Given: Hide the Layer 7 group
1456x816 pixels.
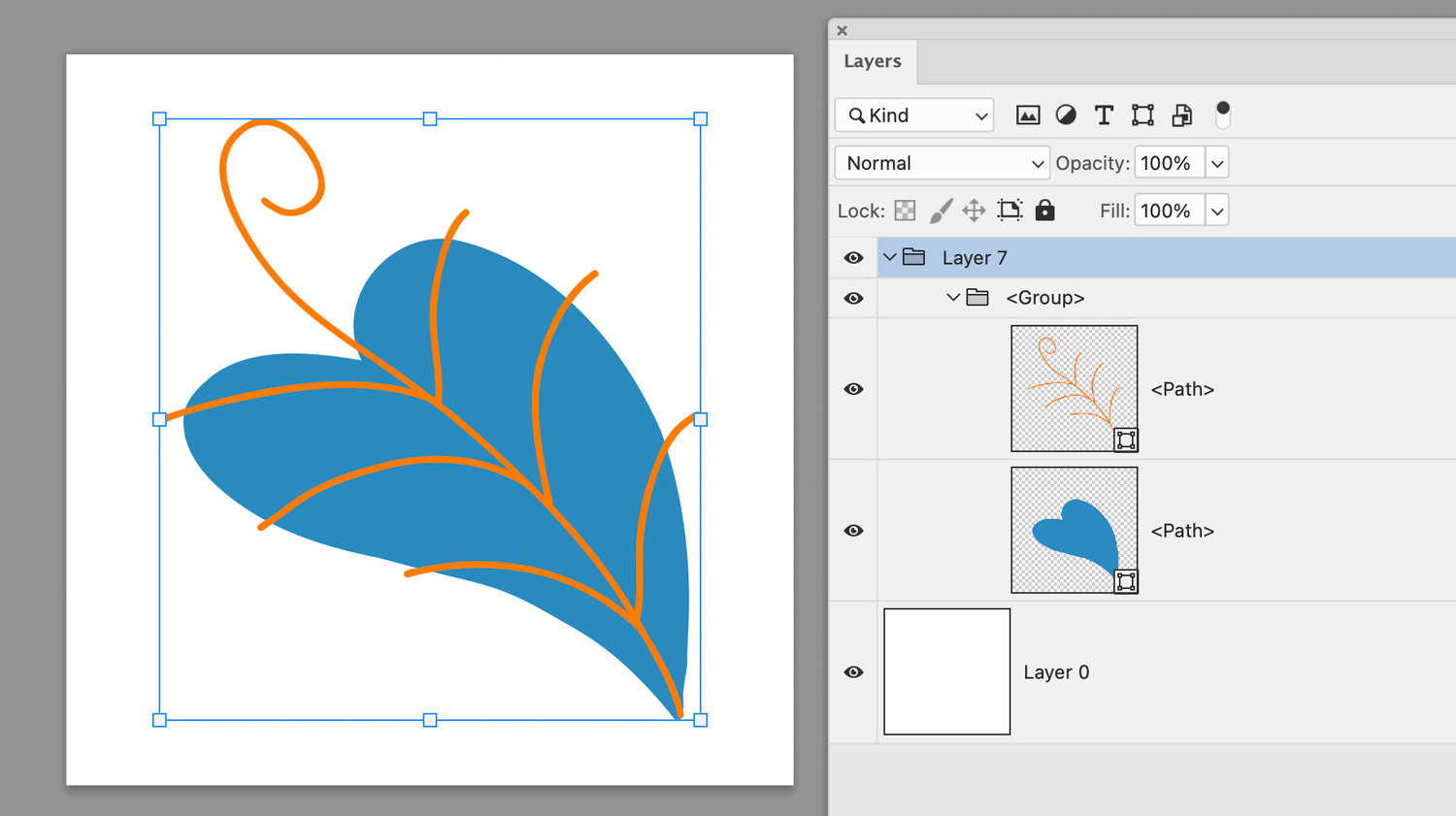Looking at the screenshot, I should coord(853,257).
